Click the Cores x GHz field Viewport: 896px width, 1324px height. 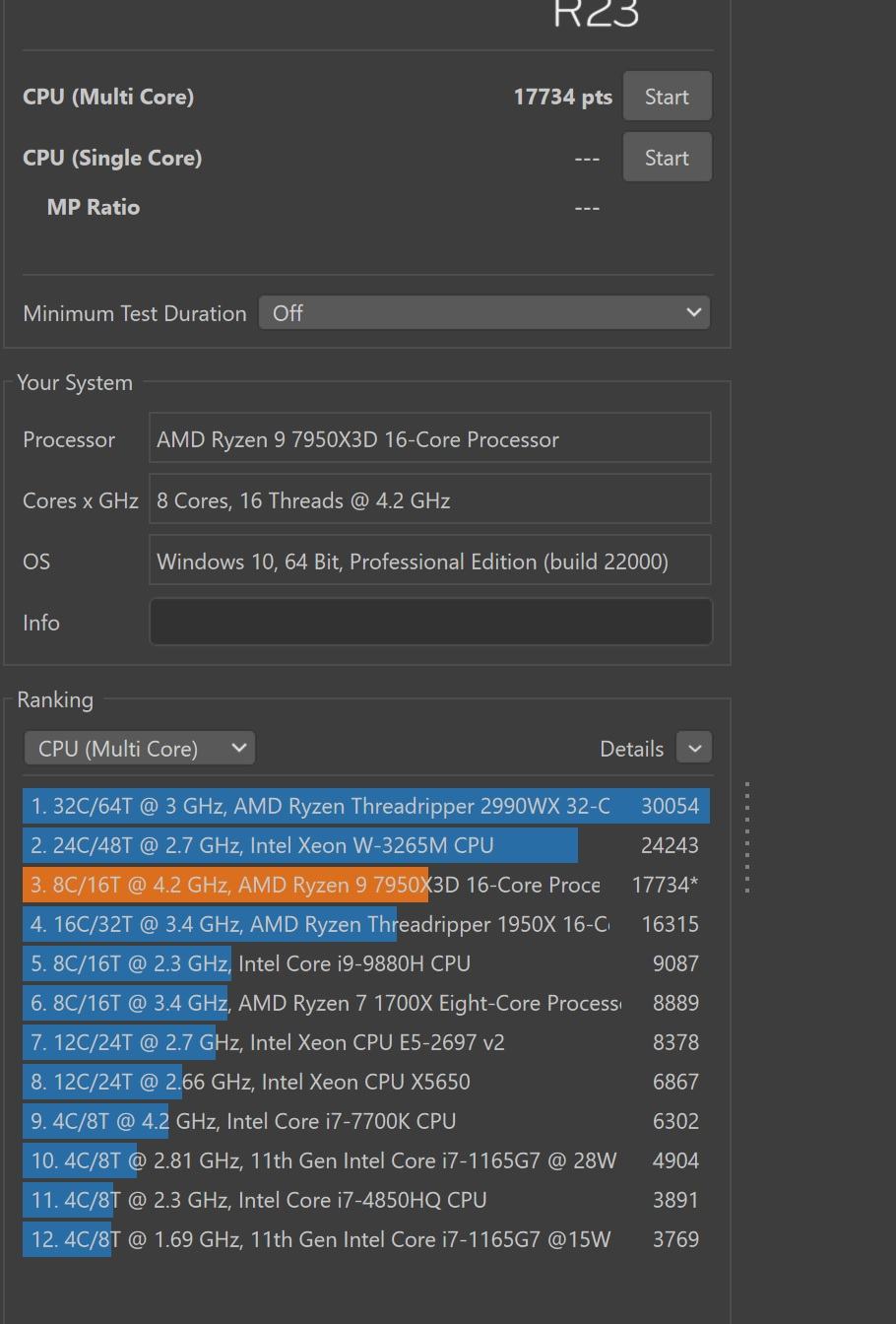430,500
